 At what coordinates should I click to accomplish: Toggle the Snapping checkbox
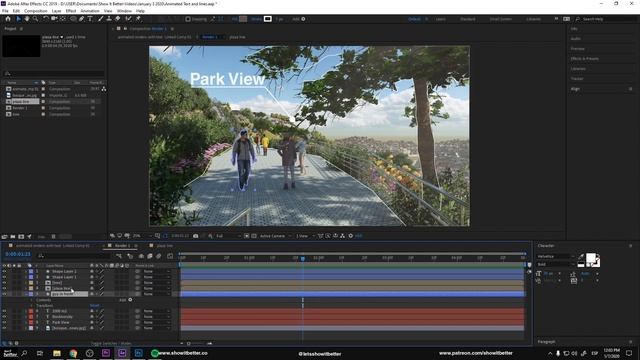(188, 19)
